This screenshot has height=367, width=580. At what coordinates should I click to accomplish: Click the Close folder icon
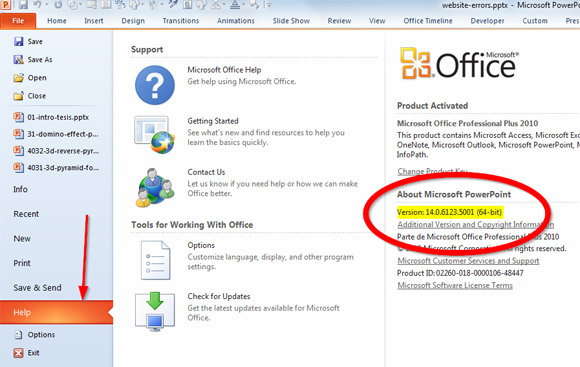coord(18,96)
